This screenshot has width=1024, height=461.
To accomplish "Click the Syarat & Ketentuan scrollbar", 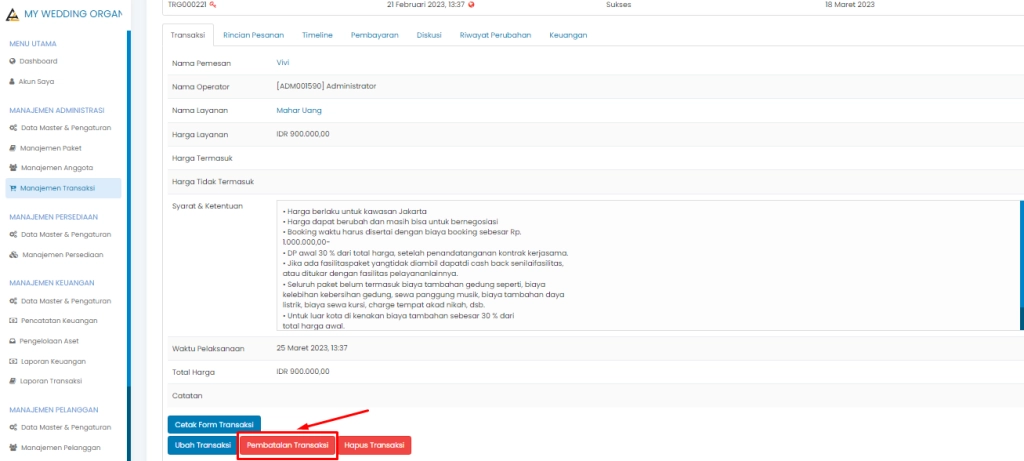I will (x=1020, y=265).
